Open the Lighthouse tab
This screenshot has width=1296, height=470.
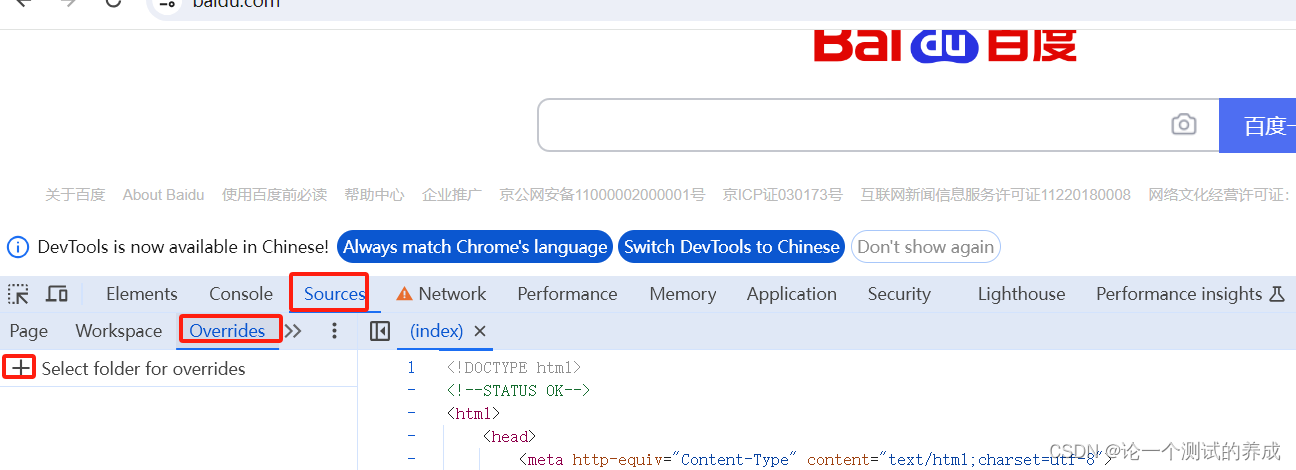point(1021,294)
